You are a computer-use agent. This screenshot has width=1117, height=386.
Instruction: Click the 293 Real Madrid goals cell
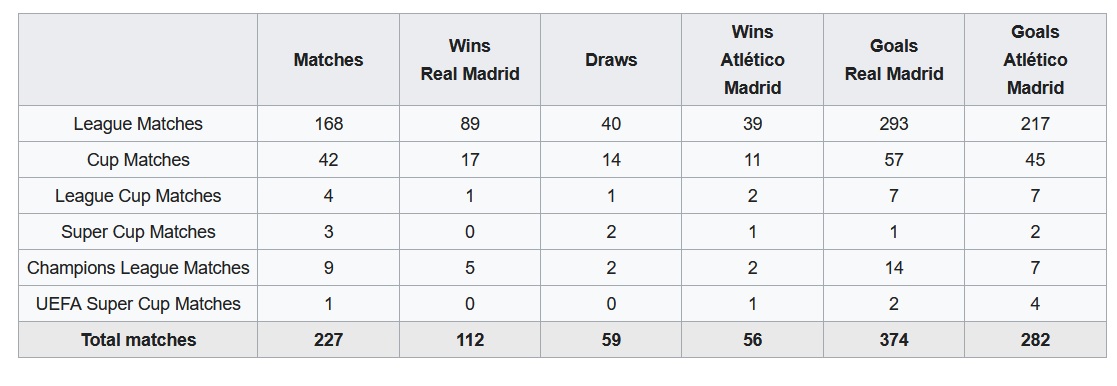coord(894,124)
